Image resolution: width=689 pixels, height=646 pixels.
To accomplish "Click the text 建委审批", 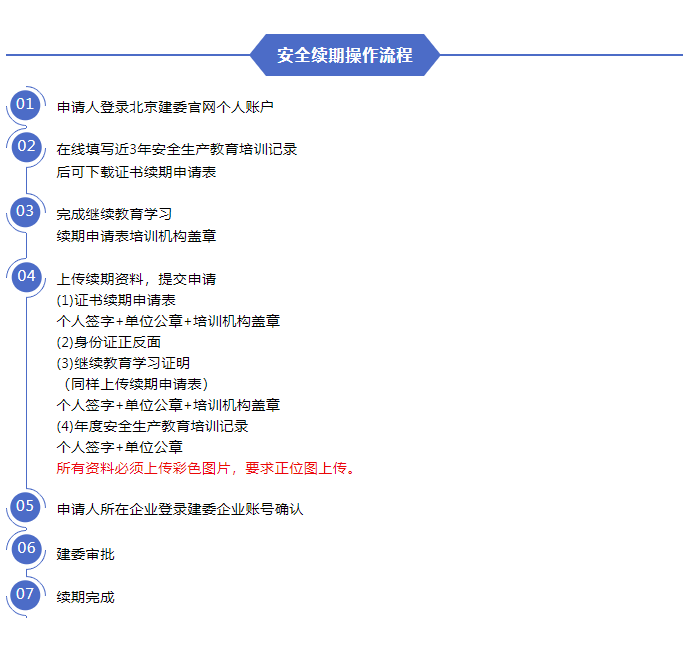I will coord(85,555).
